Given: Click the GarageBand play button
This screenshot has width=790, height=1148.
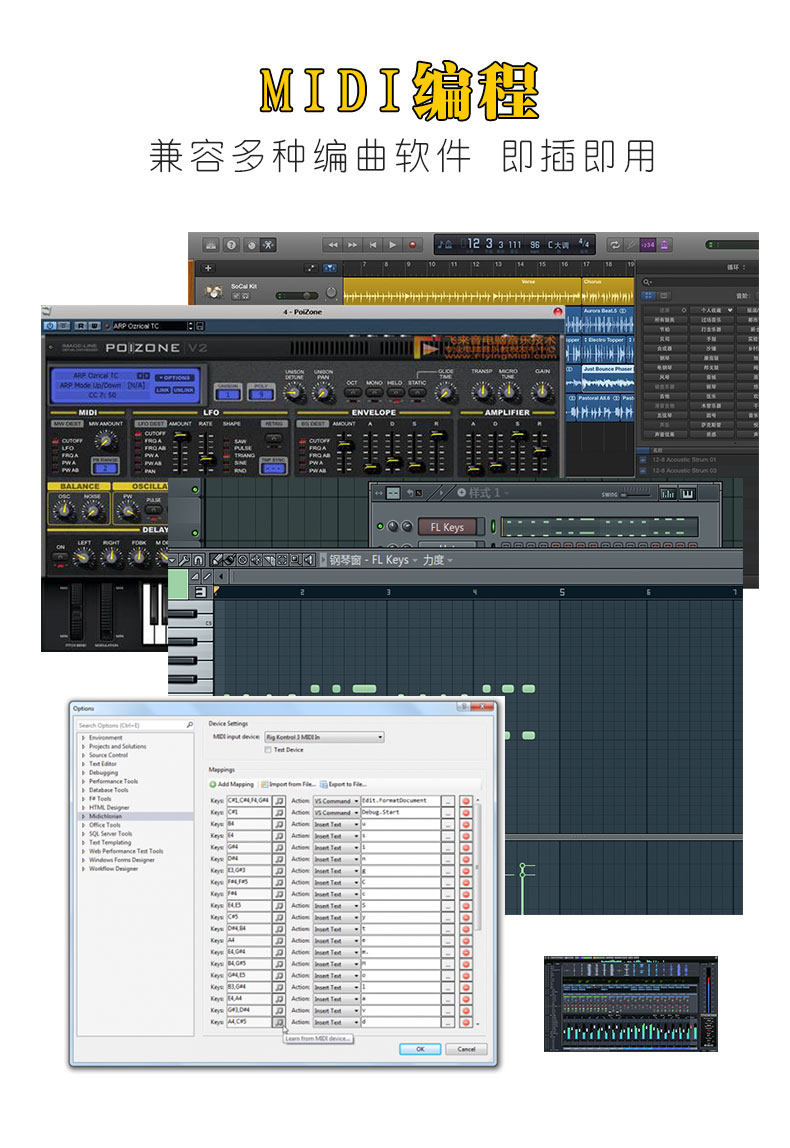Looking at the screenshot, I should pos(392,245).
